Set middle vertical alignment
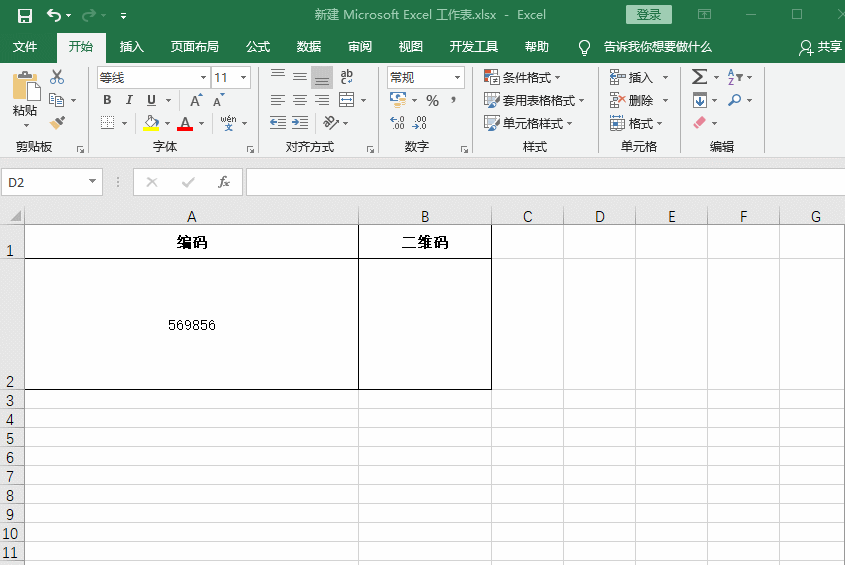 click(300, 77)
